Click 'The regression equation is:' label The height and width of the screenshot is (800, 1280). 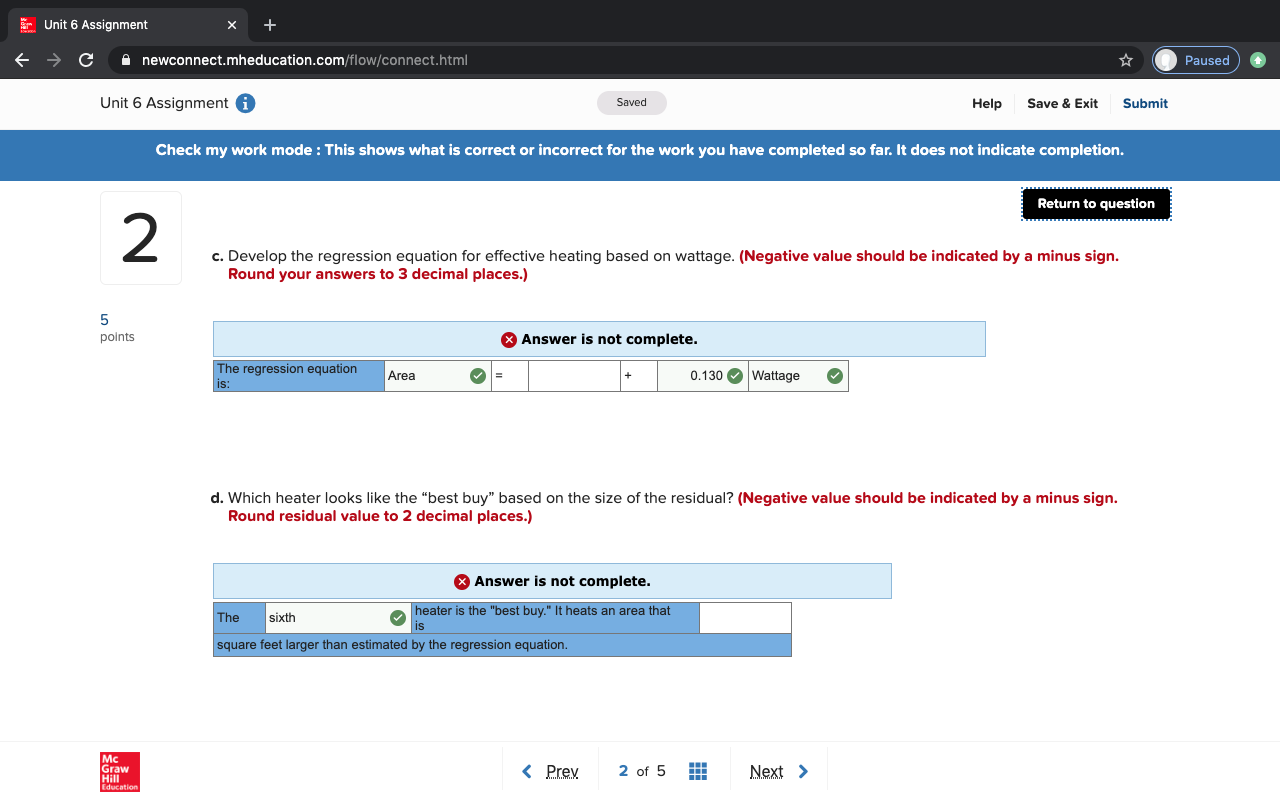click(299, 376)
